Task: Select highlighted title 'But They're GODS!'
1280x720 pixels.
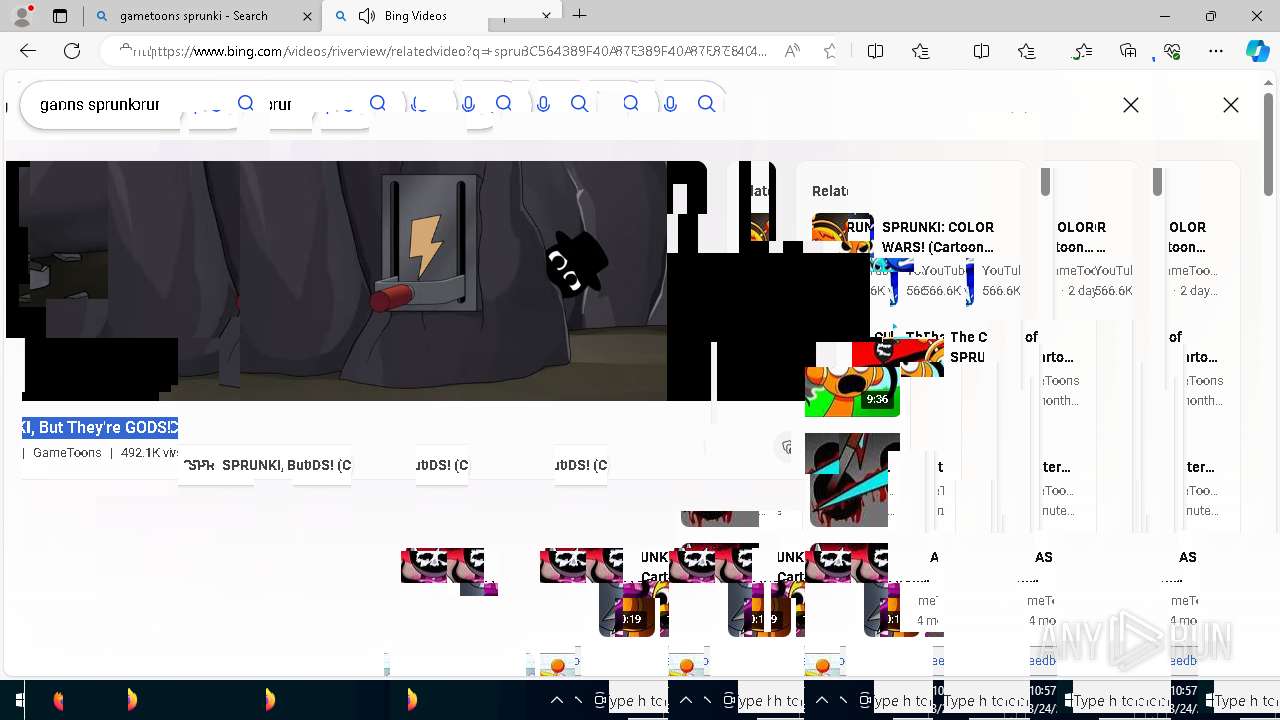Action: pyautogui.click(x=100, y=427)
